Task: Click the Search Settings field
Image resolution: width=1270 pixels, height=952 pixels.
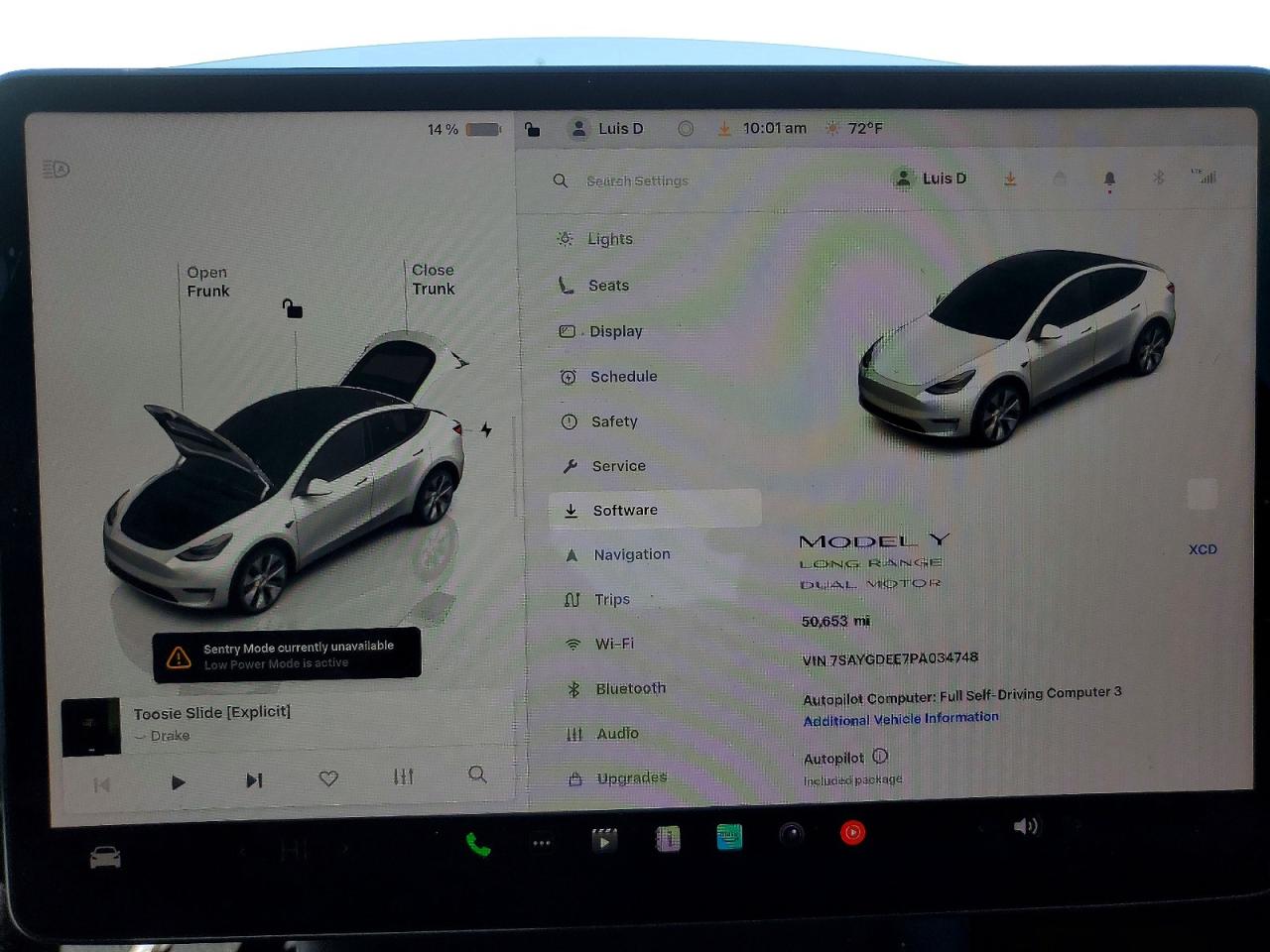Action: click(x=637, y=180)
